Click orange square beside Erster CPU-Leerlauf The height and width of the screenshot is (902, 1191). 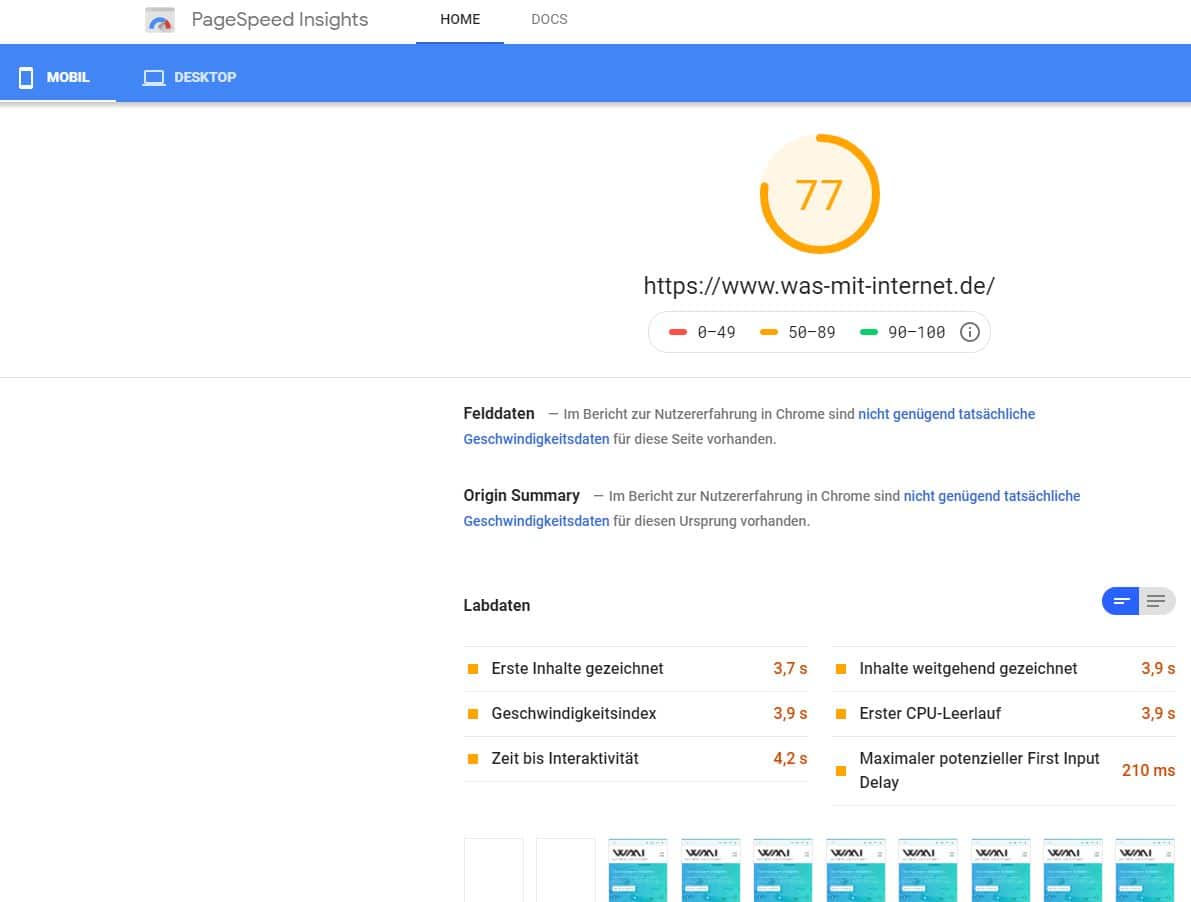click(841, 714)
